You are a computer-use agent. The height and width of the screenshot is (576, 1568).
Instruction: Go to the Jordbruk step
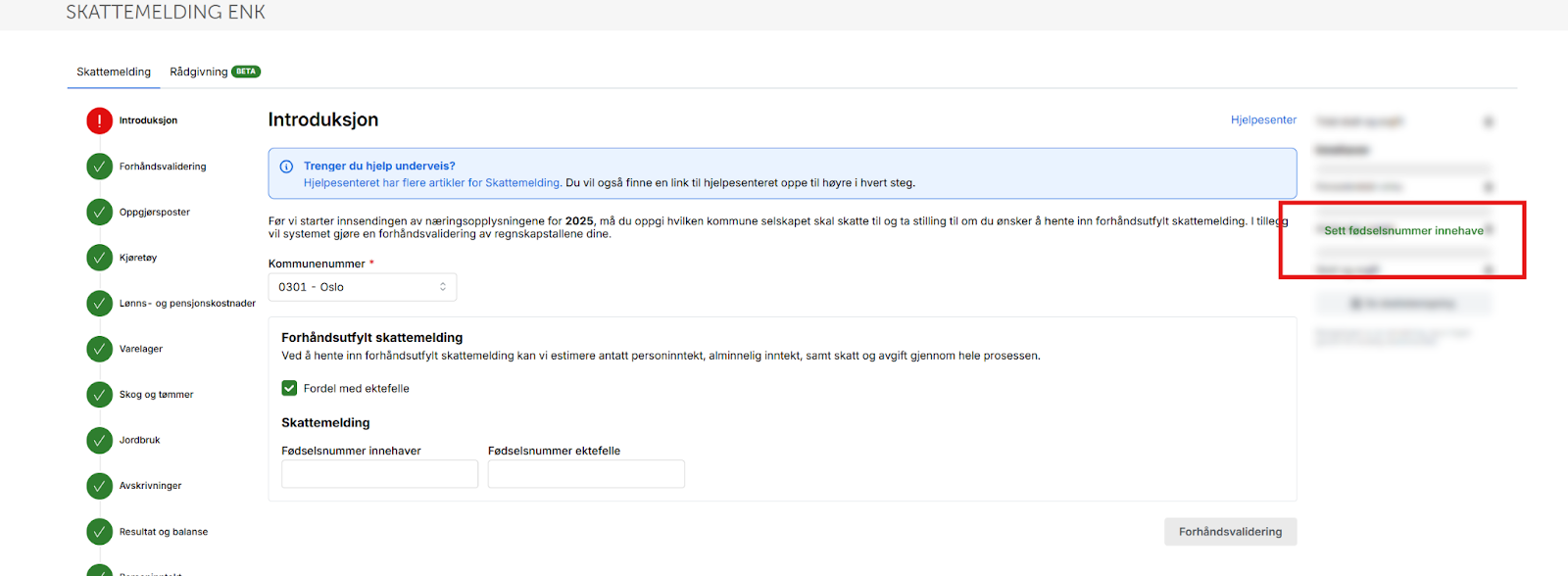139,440
